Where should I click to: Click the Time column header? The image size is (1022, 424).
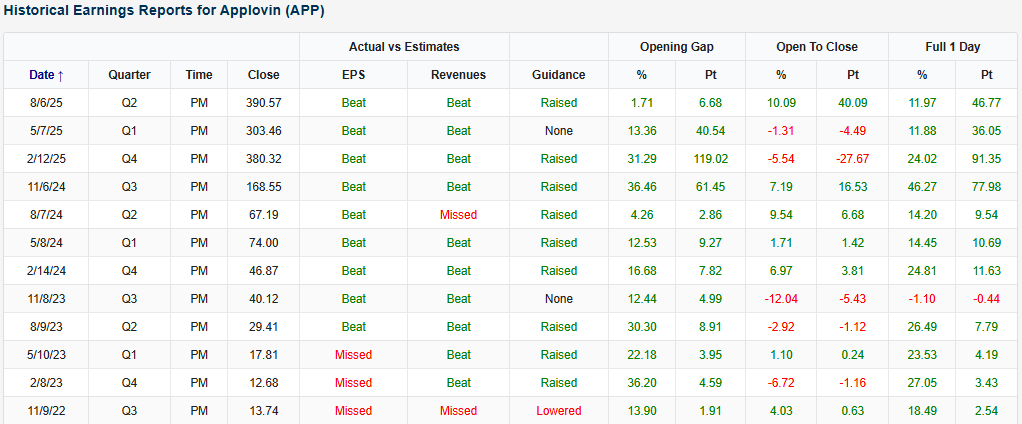199,75
